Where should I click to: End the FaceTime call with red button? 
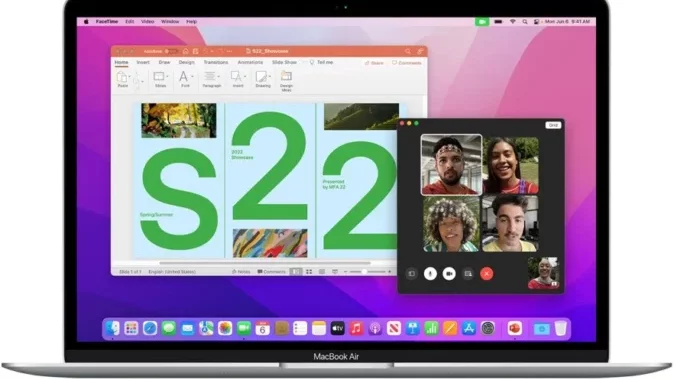(x=487, y=274)
